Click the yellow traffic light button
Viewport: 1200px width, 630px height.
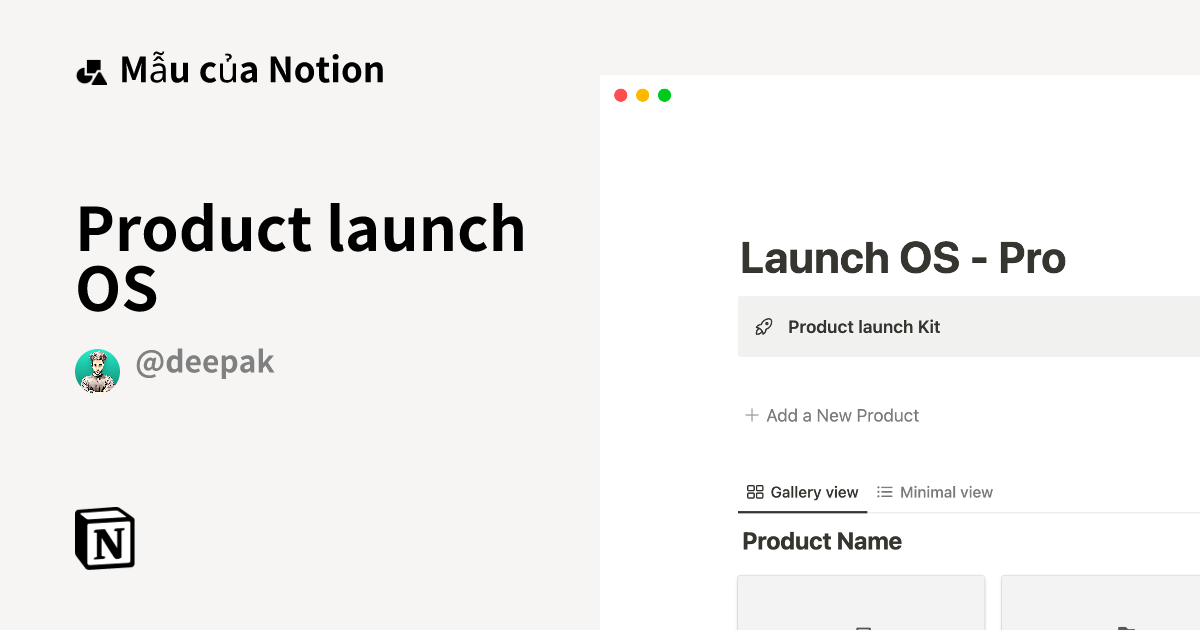[x=642, y=94]
